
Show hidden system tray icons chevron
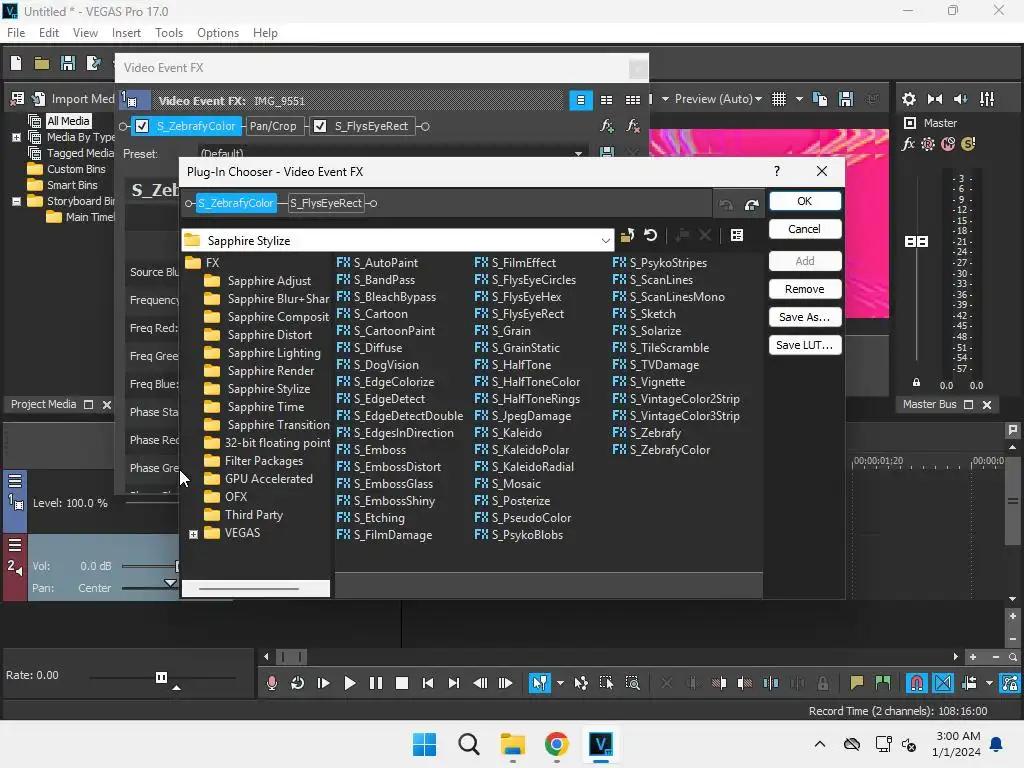point(820,744)
